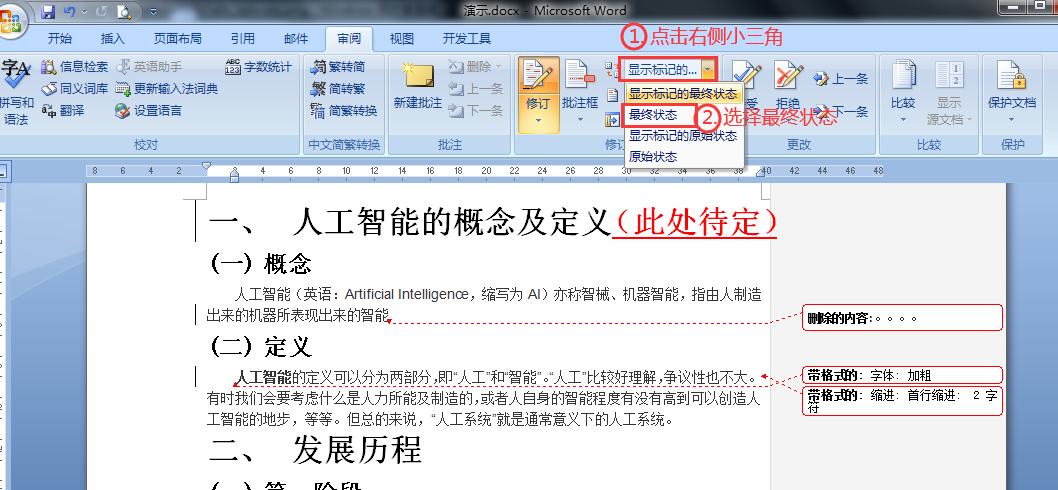Click the 翻译 translate tool

[63, 111]
